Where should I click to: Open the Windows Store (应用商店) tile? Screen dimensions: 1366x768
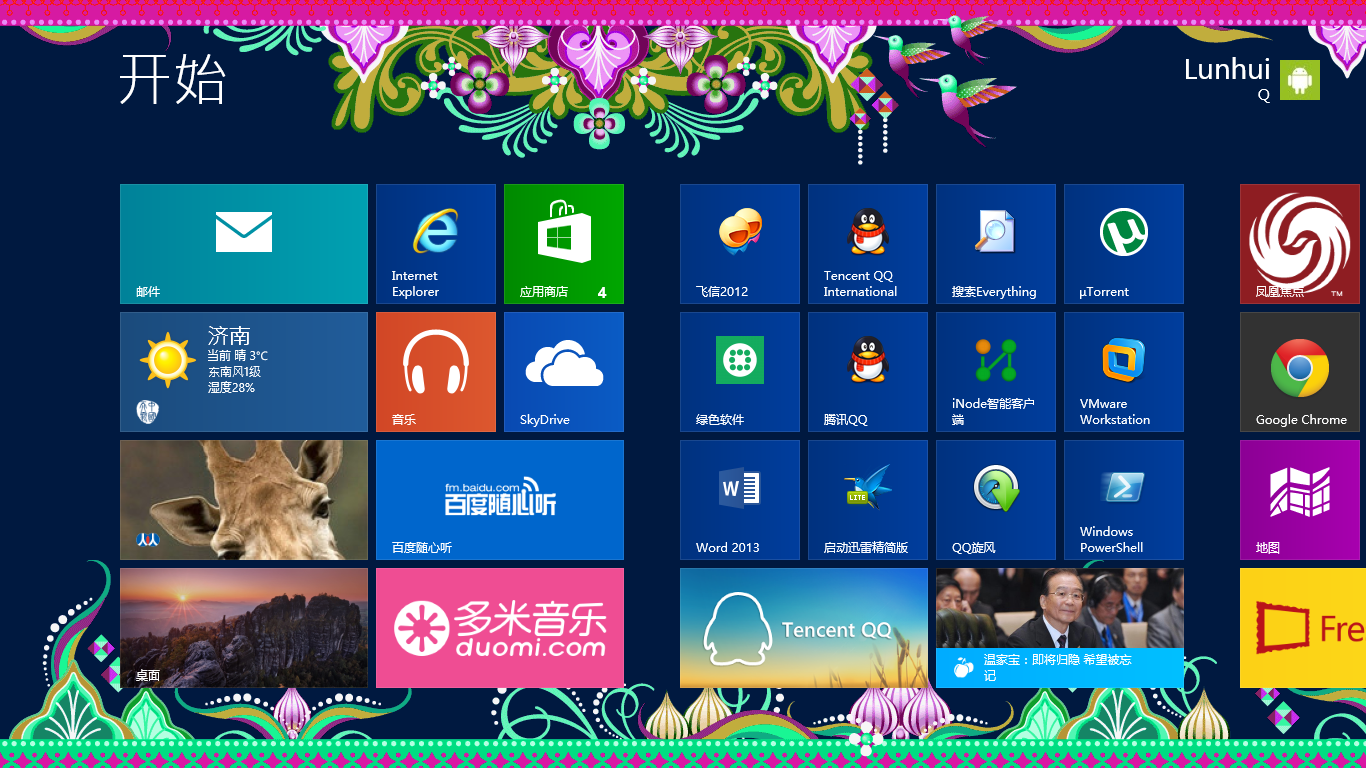pos(563,243)
